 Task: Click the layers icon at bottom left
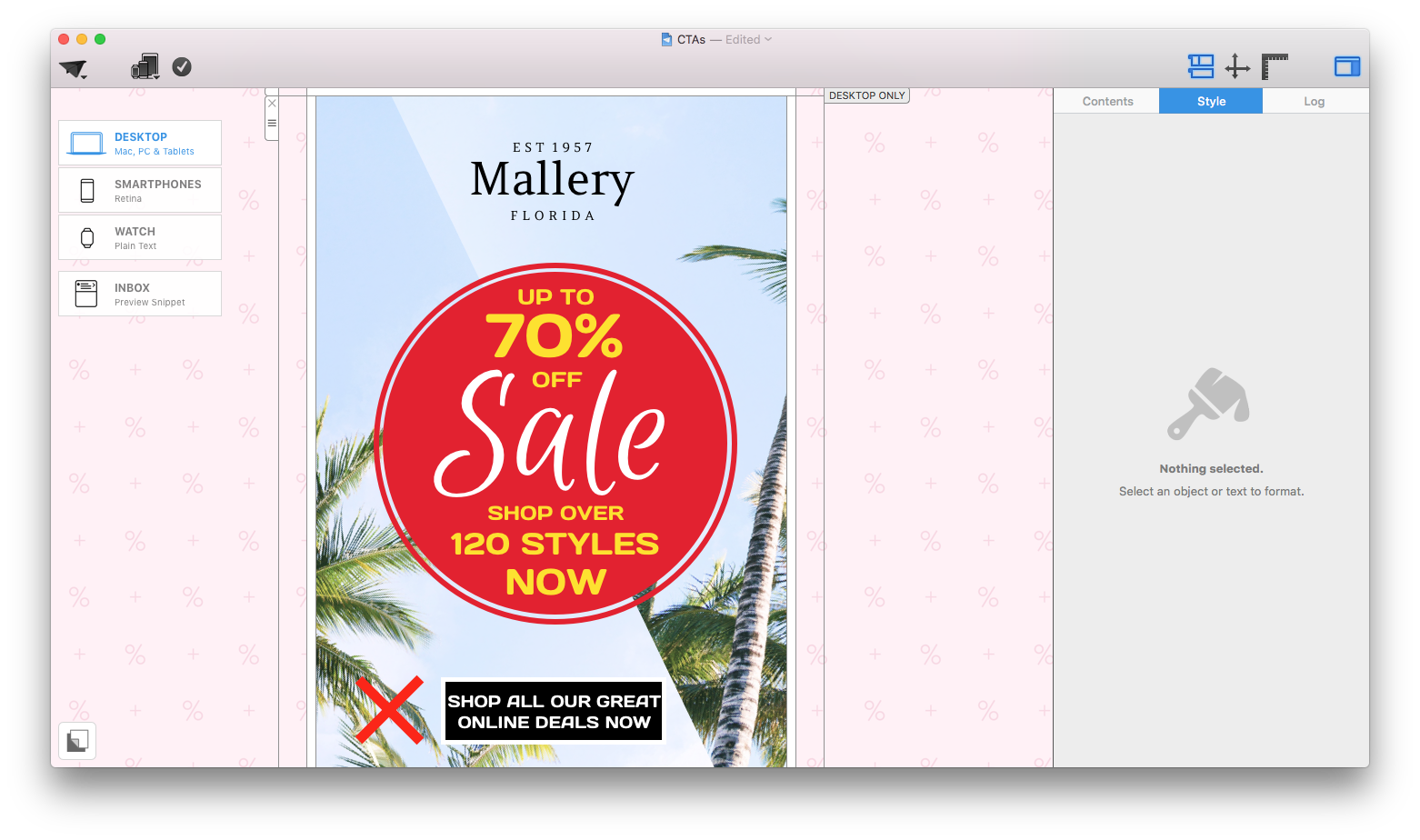click(x=77, y=741)
